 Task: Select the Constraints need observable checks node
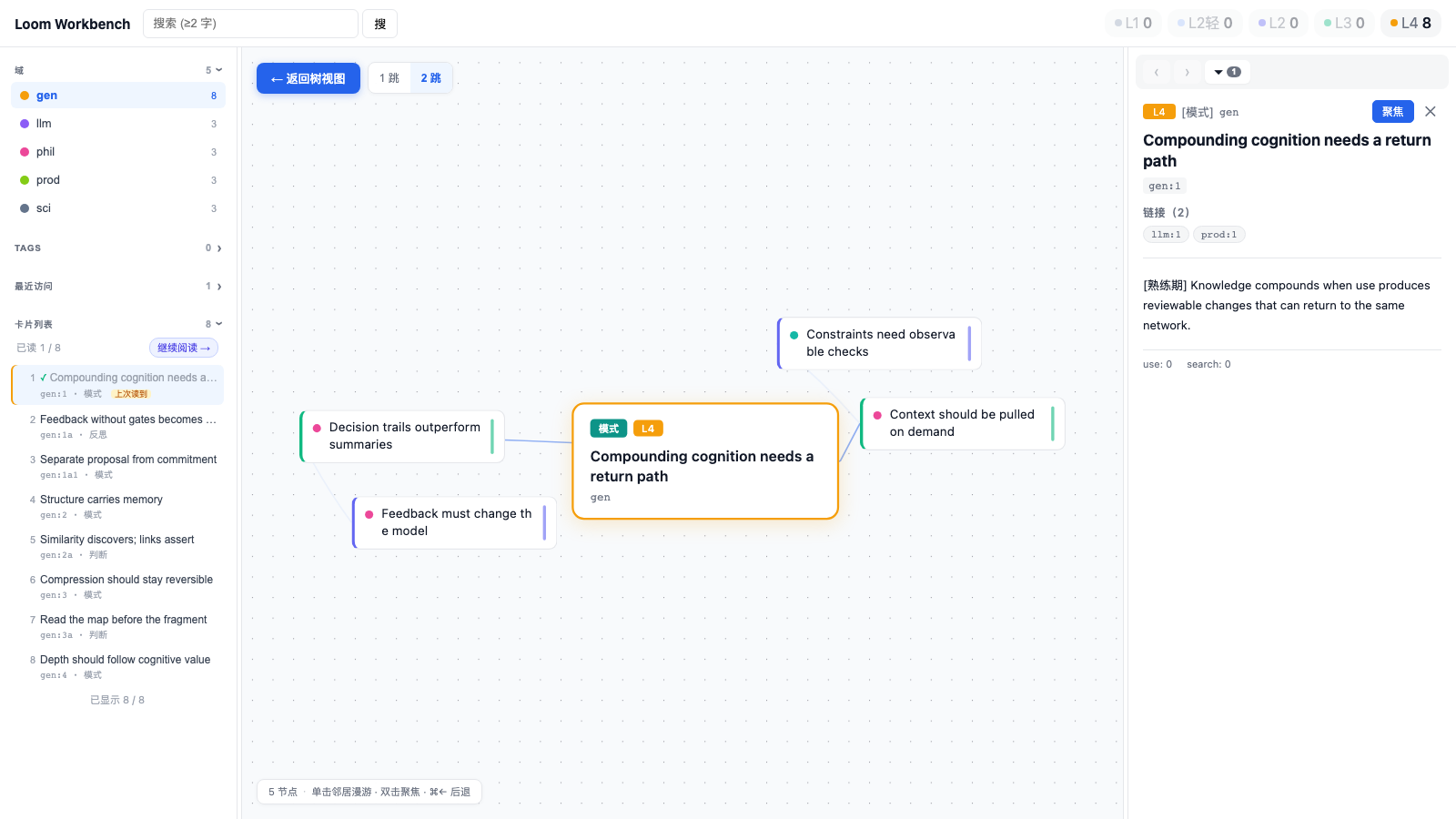click(x=879, y=343)
